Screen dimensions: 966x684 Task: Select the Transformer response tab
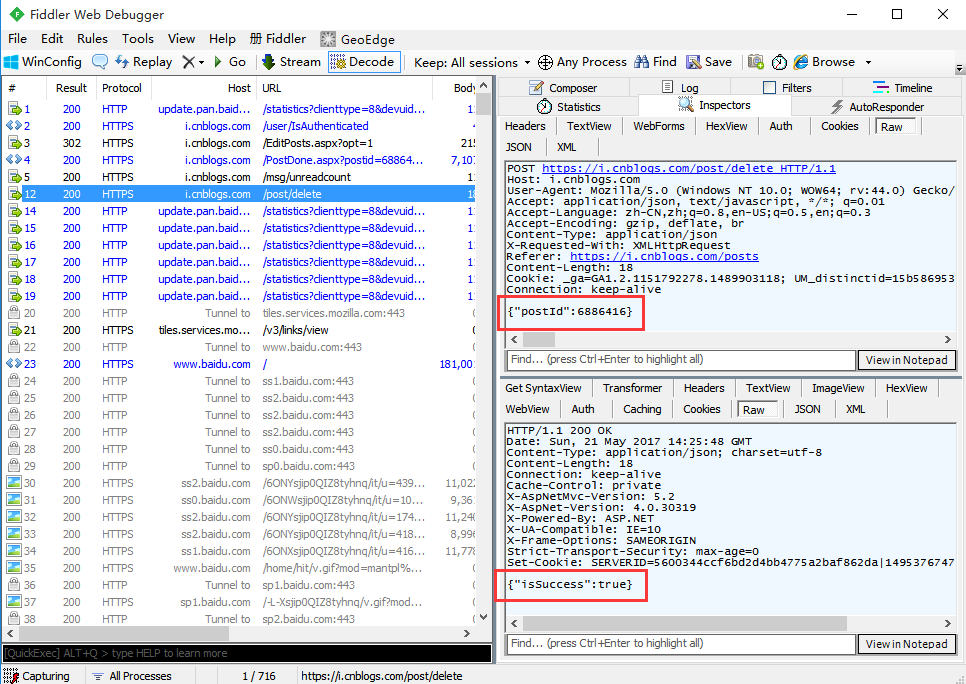[x=632, y=388]
